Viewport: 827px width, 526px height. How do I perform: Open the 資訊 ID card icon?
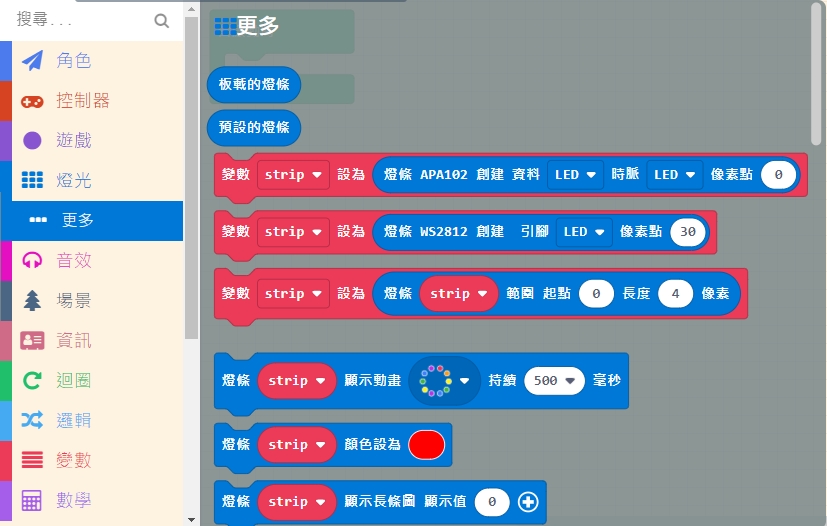[x=33, y=340]
